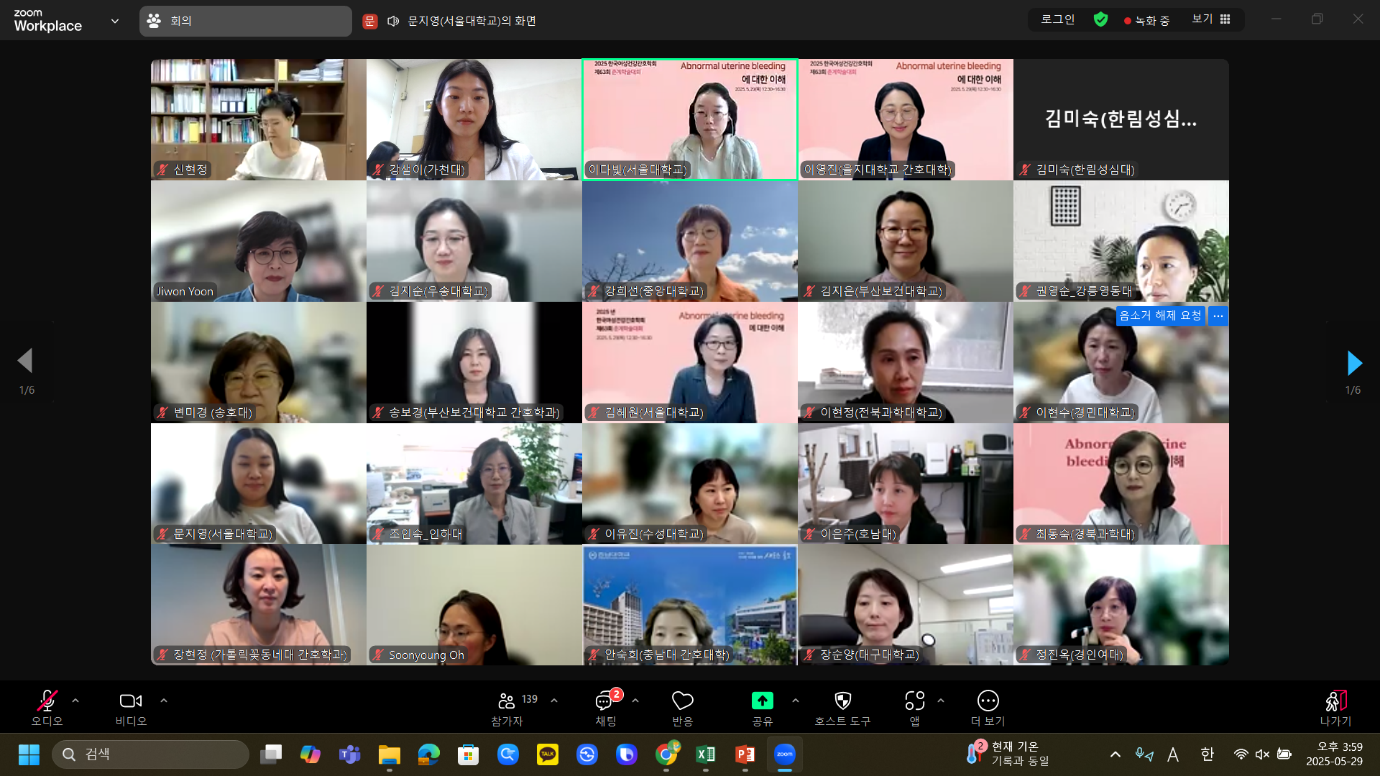Open the 앱 apps icon
1380x776 pixels.
click(x=914, y=702)
